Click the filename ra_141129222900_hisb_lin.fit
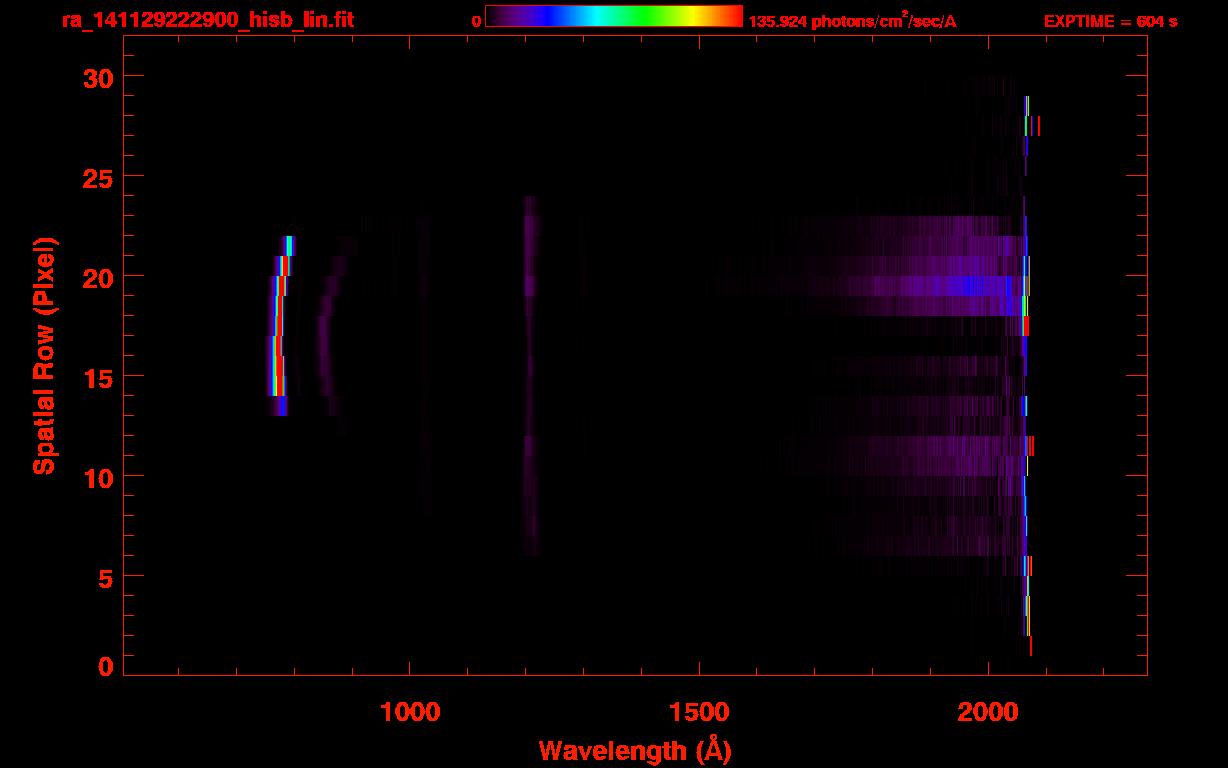Image resolution: width=1228 pixels, height=768 pixels. [x=207, y=20]
